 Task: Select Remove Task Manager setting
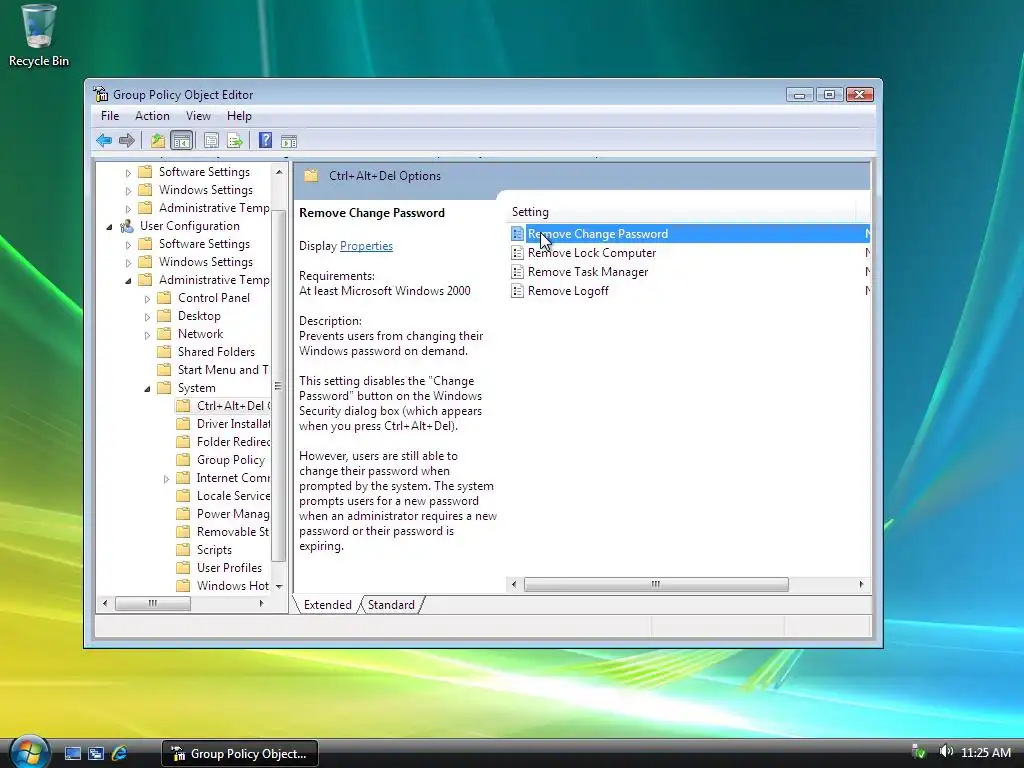pos(588,272)
